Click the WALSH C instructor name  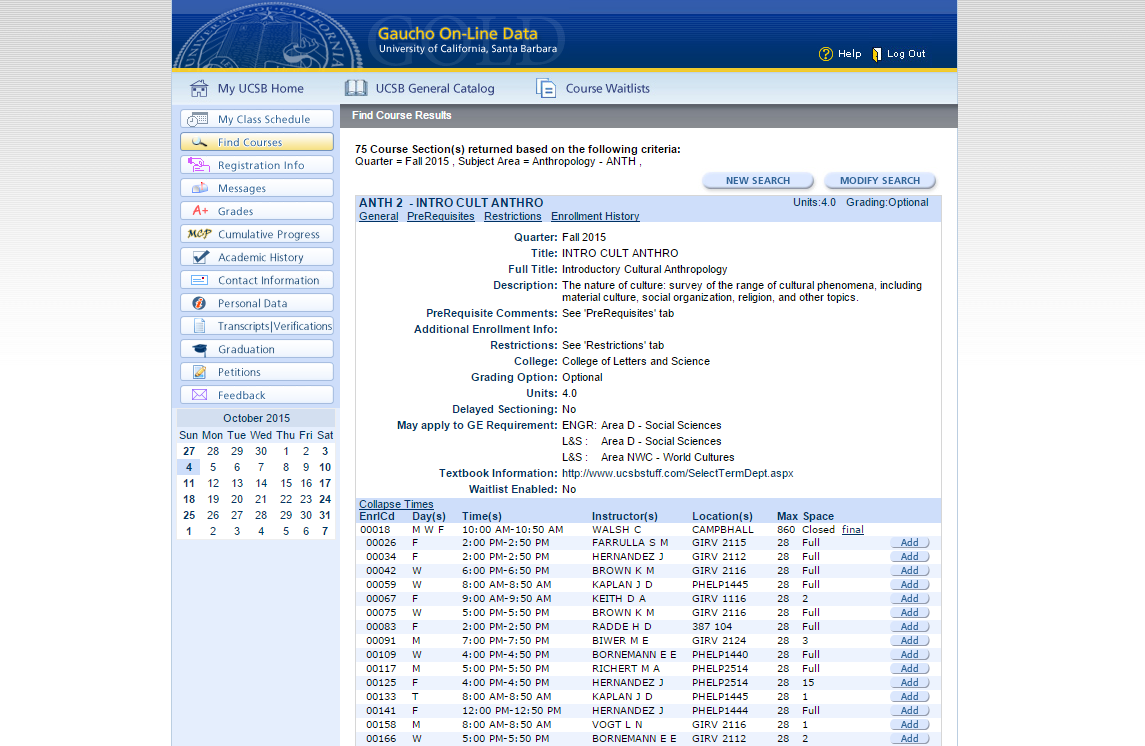(616, 530)
